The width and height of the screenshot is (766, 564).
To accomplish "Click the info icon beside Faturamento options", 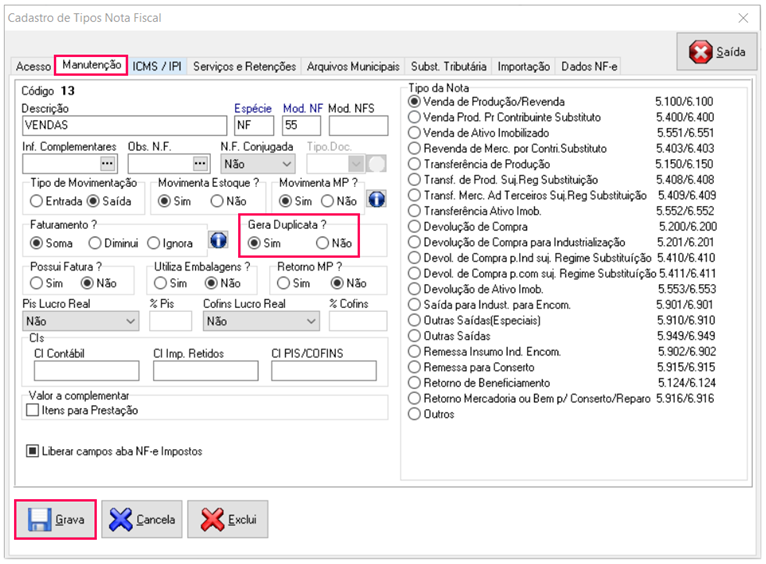I will 218,241.
